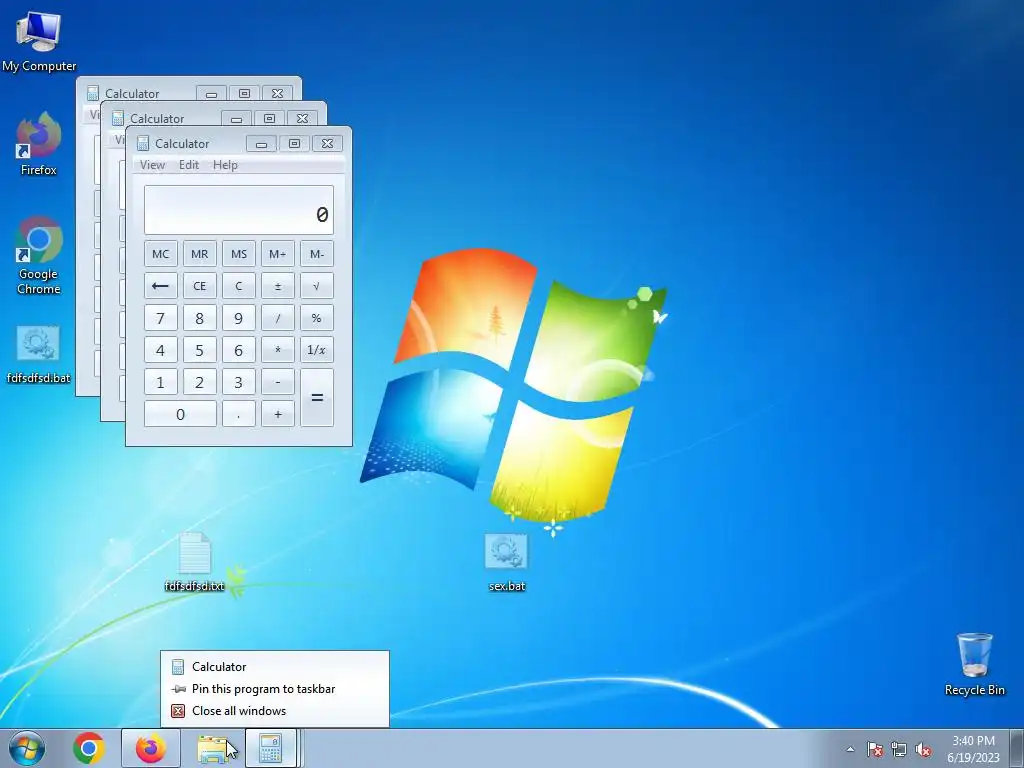
Task: Choose Close all windows in jump list
Action: point(275,711)
